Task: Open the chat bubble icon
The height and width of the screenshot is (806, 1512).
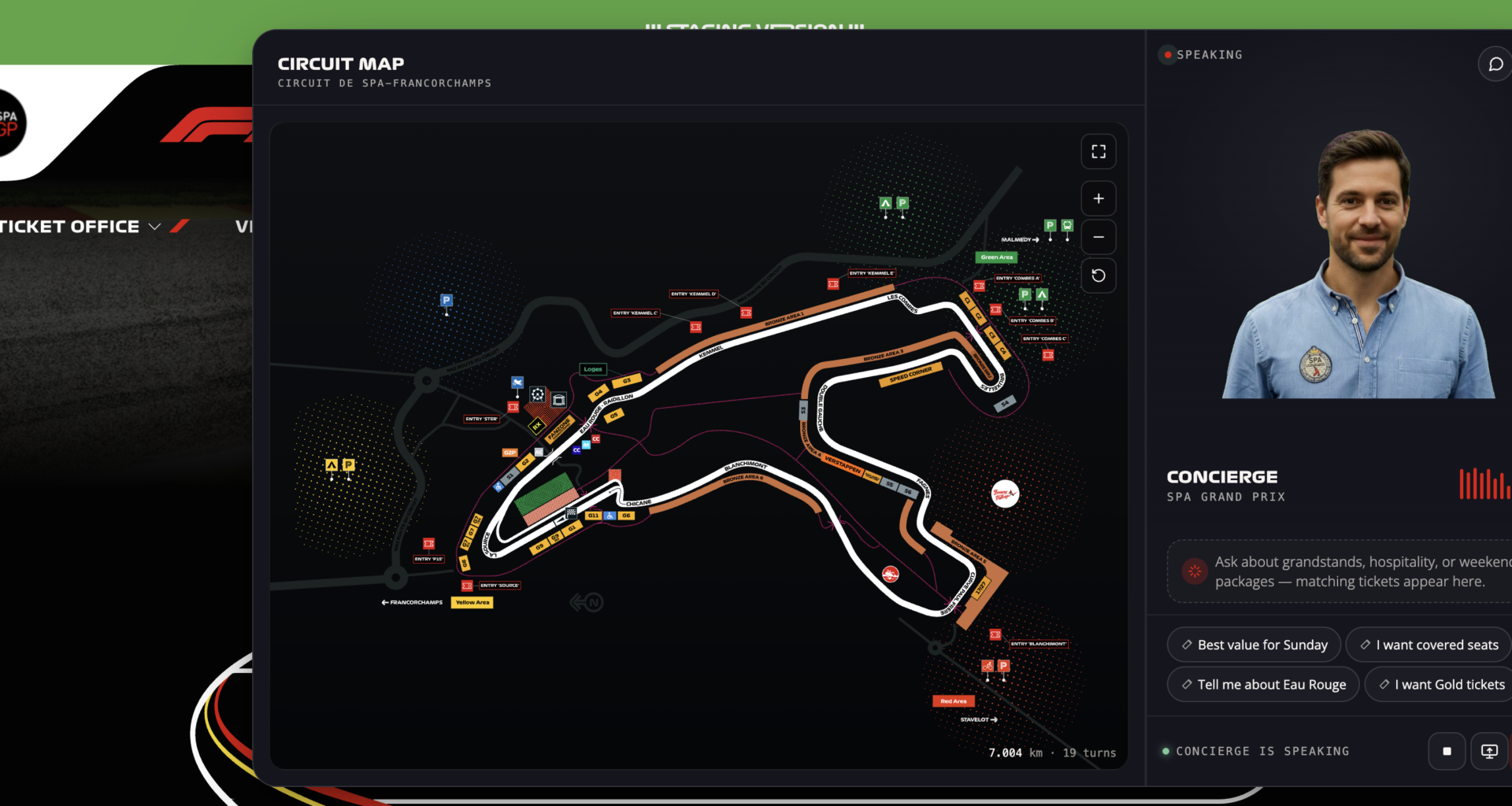Action: (x=1495, y=65)
